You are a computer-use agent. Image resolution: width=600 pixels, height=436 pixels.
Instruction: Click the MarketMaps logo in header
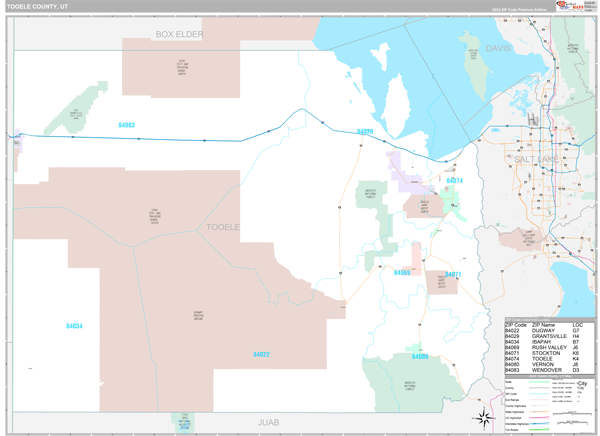click(570, 6)
